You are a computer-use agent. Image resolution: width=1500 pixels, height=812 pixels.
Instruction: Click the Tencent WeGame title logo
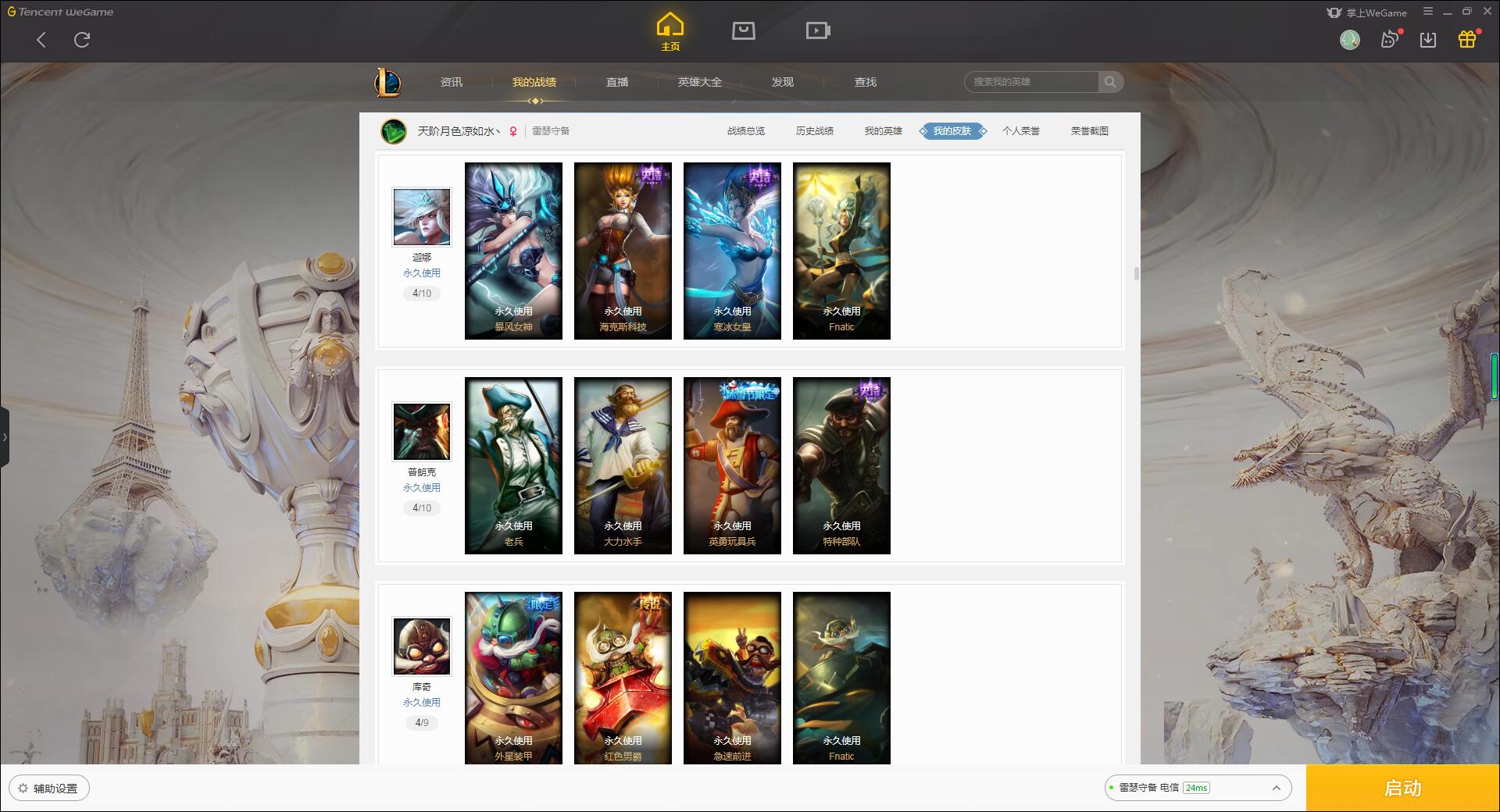tap(60, 12)
